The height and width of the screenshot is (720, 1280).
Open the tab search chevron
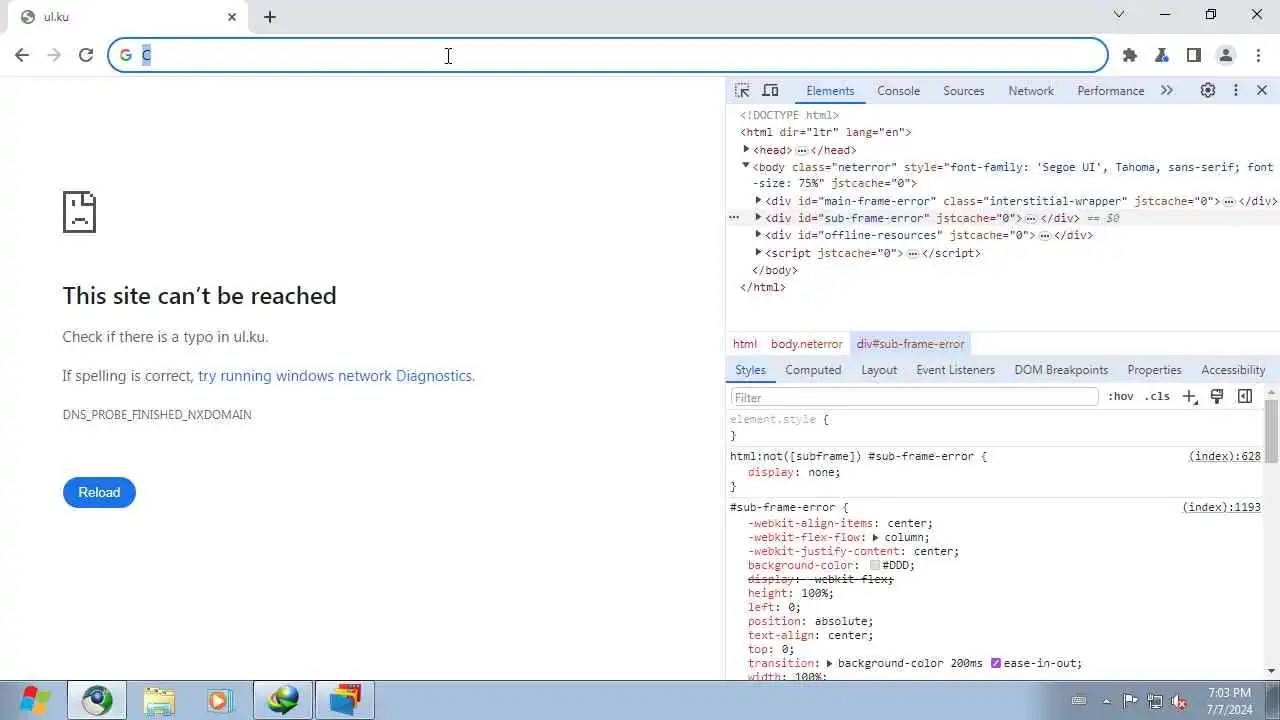1119,14
